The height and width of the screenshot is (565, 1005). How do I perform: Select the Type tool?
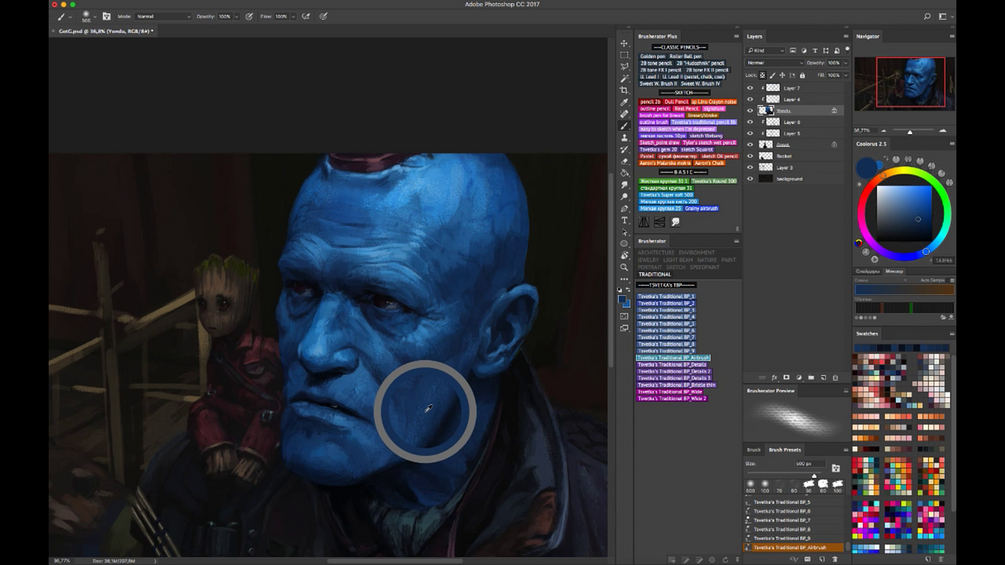pos(624,220)
